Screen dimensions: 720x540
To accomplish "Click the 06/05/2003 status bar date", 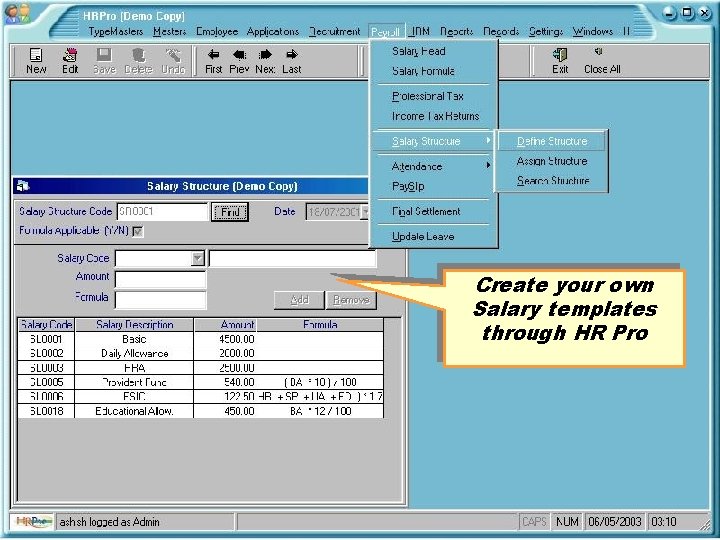I will tap(614, 522).
